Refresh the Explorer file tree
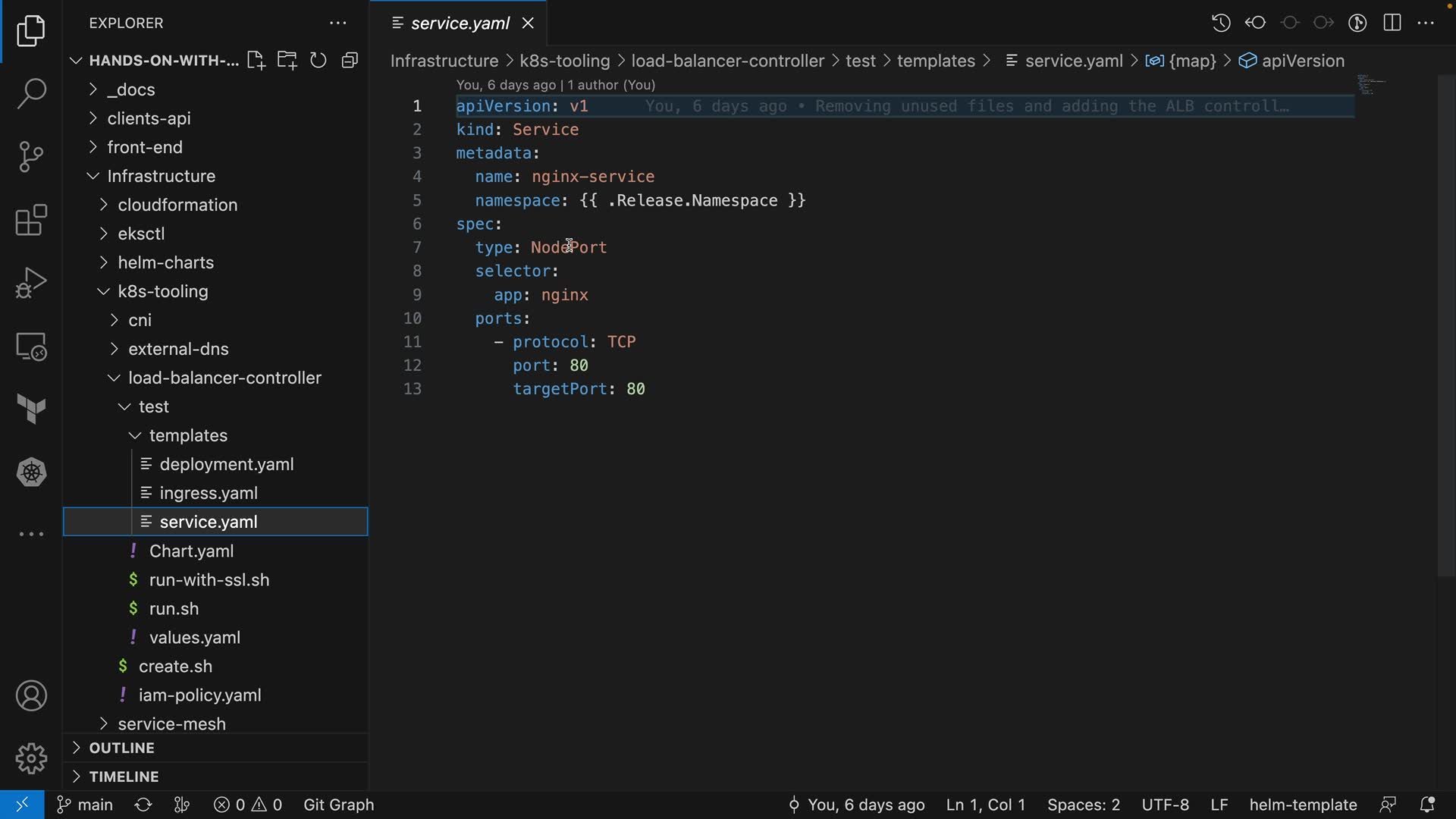The height and width of the screenshot is (819, 1456). [x=318, y=61]
